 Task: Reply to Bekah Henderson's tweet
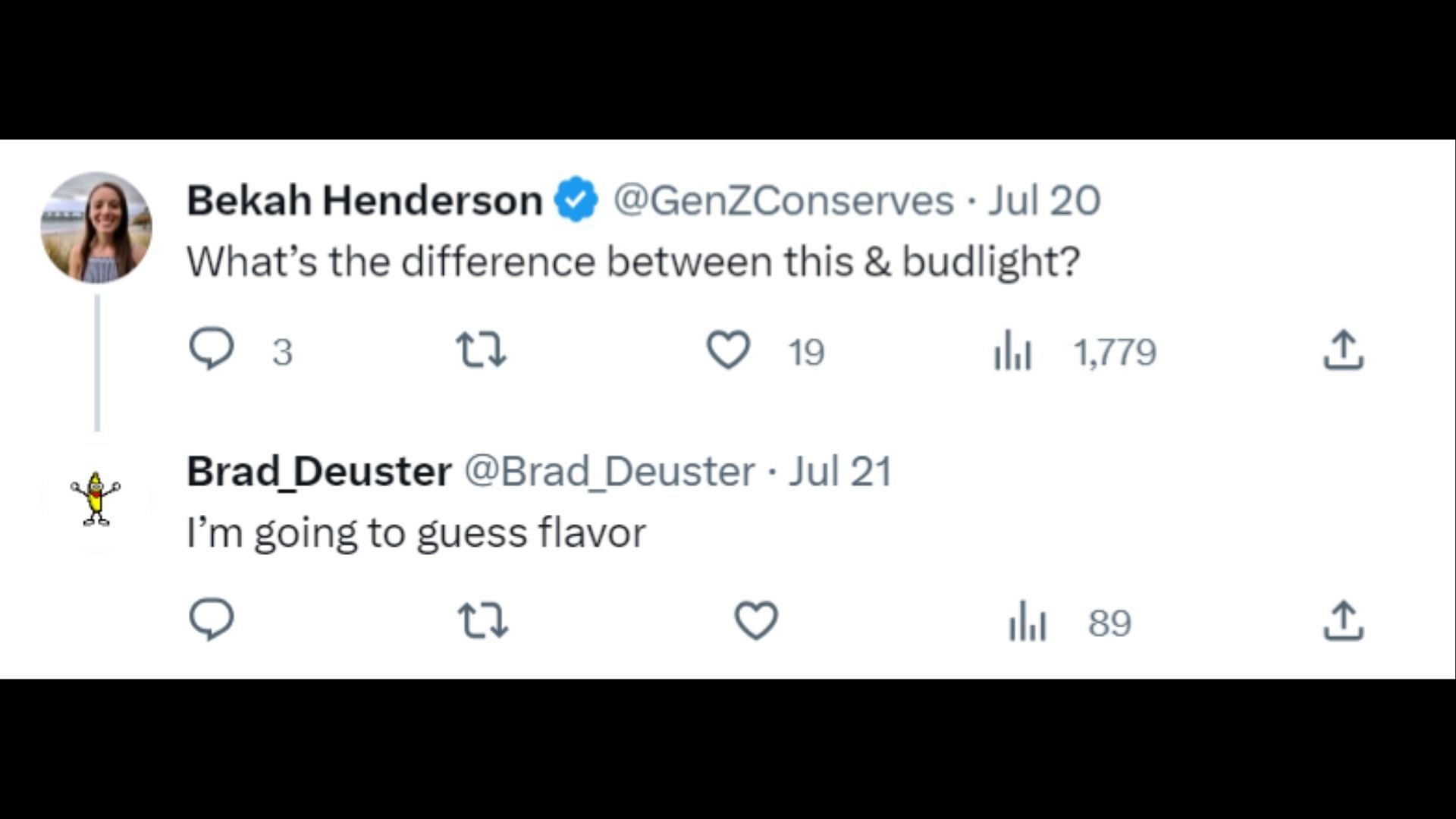212,350
